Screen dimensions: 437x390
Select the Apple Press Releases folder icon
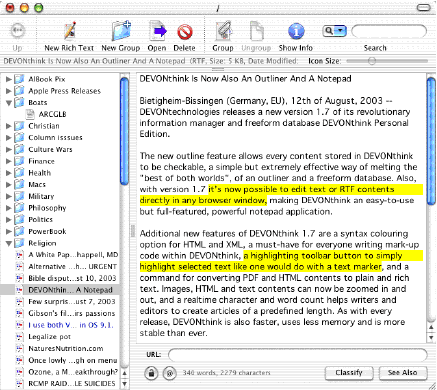click(19, 91)
